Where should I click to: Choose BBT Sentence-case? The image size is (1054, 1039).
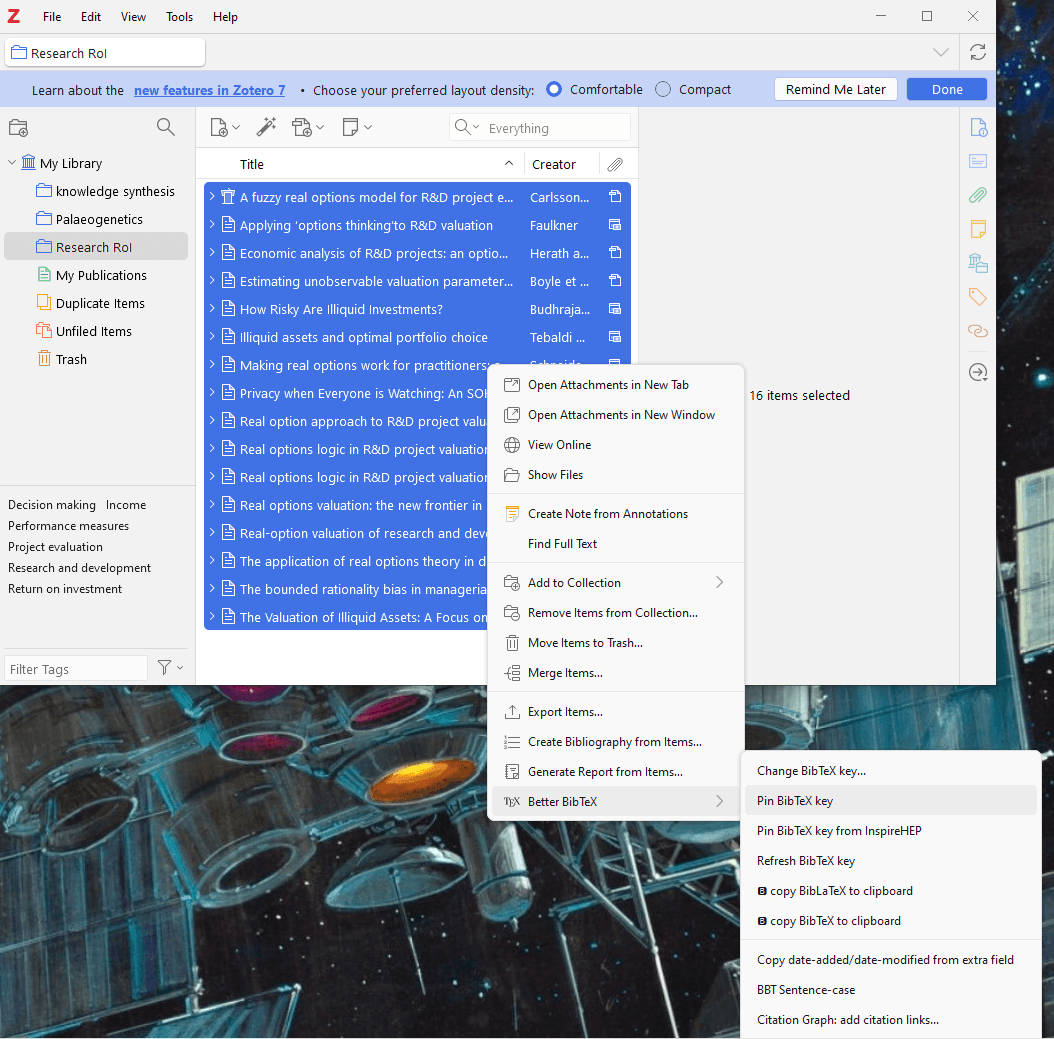pos(891,990)
